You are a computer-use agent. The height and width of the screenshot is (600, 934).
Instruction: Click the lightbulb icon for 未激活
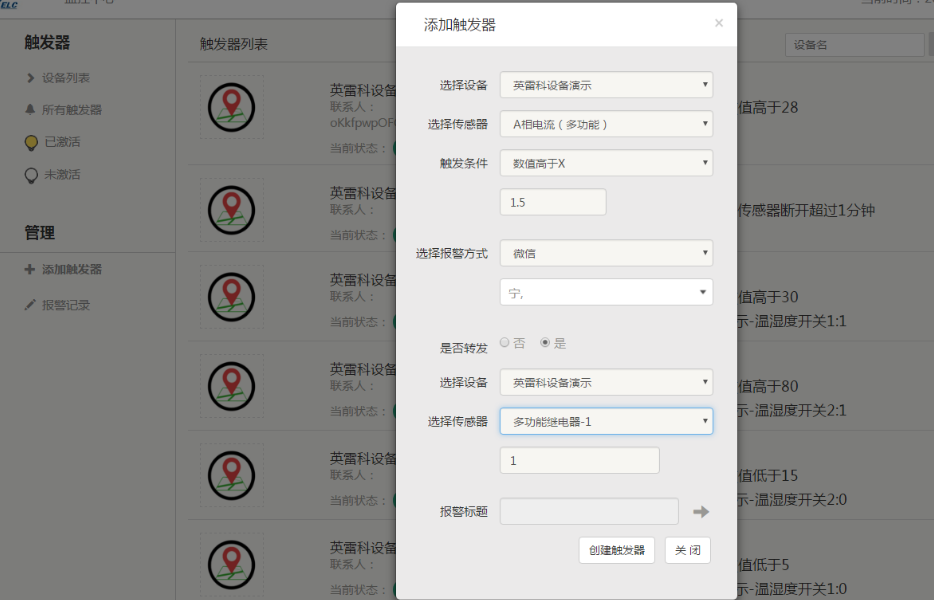pos(31,175)
